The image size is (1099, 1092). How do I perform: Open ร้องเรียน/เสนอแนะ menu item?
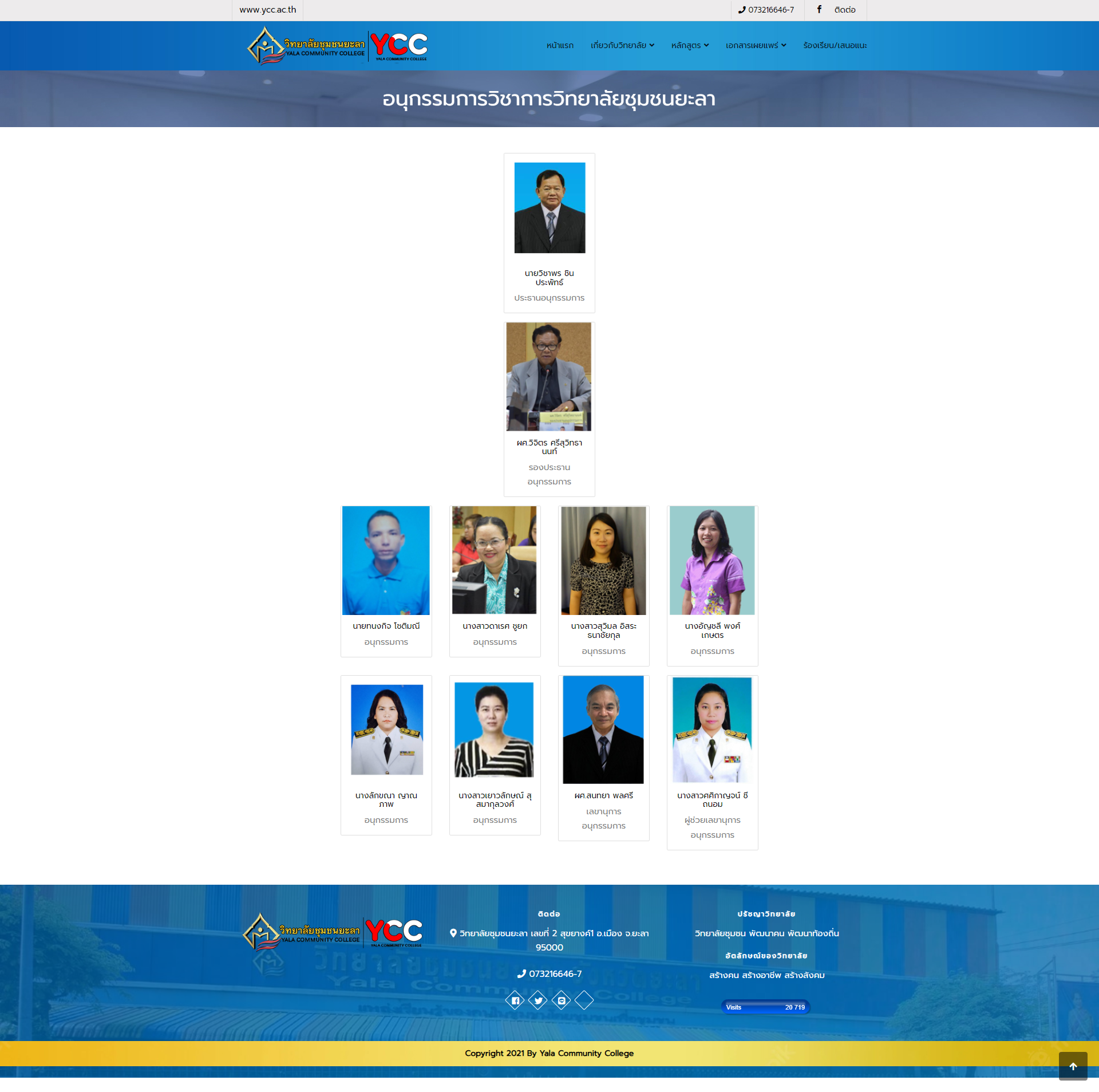835,45
